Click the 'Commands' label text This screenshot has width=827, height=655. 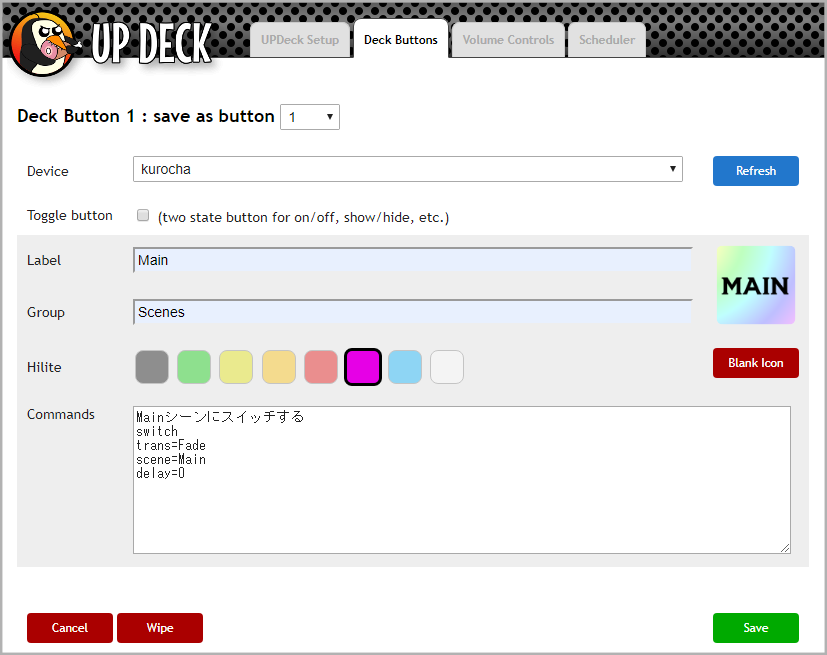(61, 415)
